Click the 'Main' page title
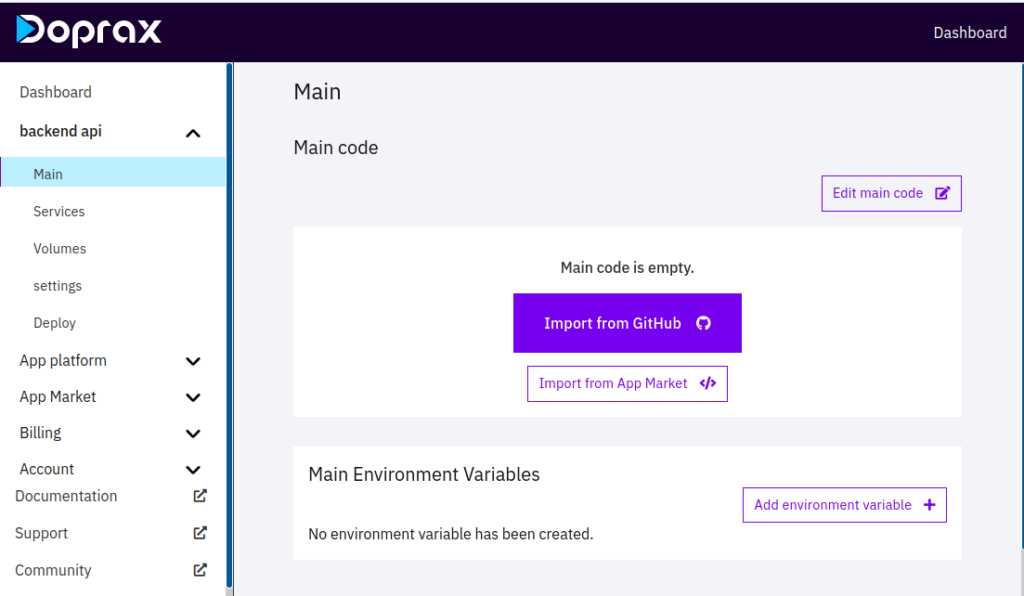1024x596 pixels. [x=317, y=91]
